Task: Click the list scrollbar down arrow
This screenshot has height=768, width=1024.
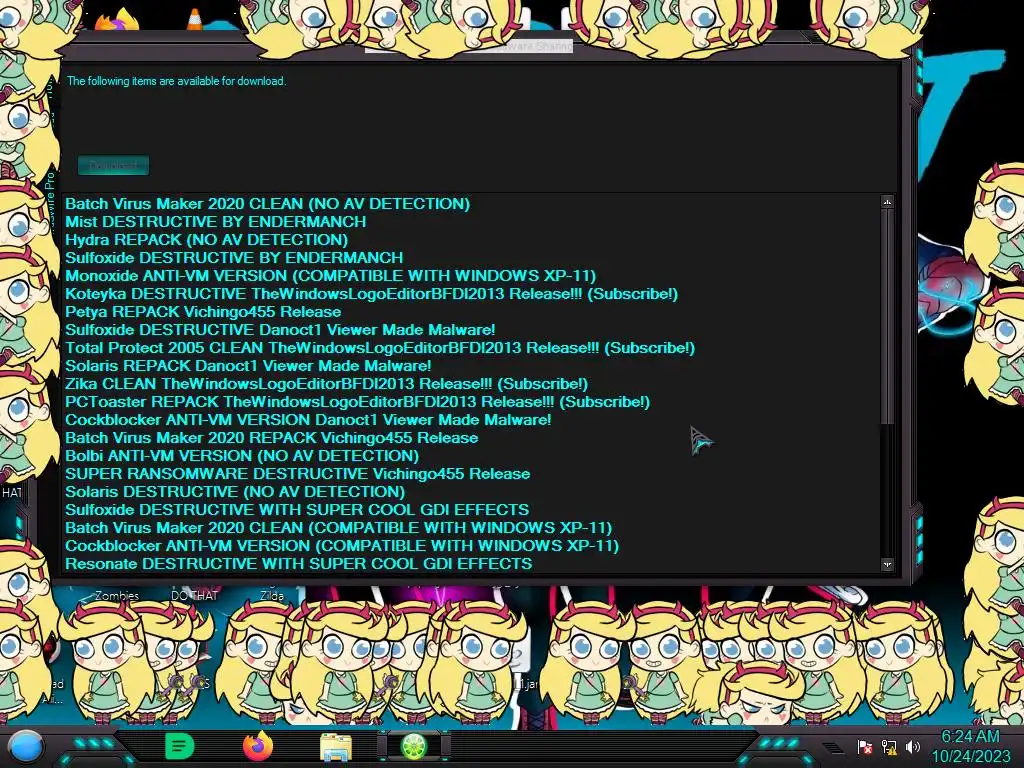Action: pyautogui.click(x=887, y=564)
